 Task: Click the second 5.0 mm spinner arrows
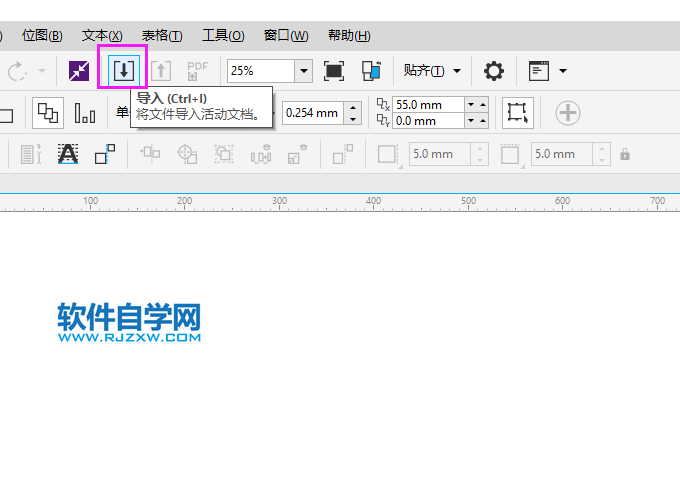pos(602,154)
